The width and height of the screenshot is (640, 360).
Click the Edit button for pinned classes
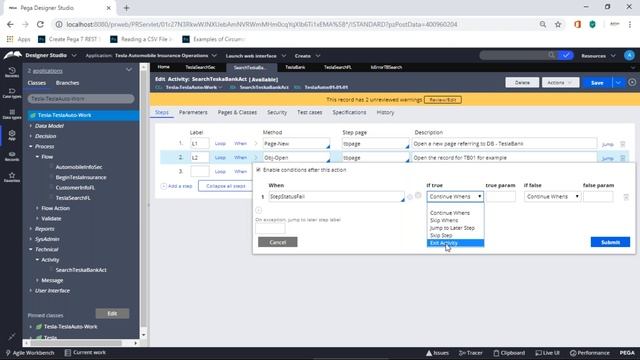coord(112,313)
